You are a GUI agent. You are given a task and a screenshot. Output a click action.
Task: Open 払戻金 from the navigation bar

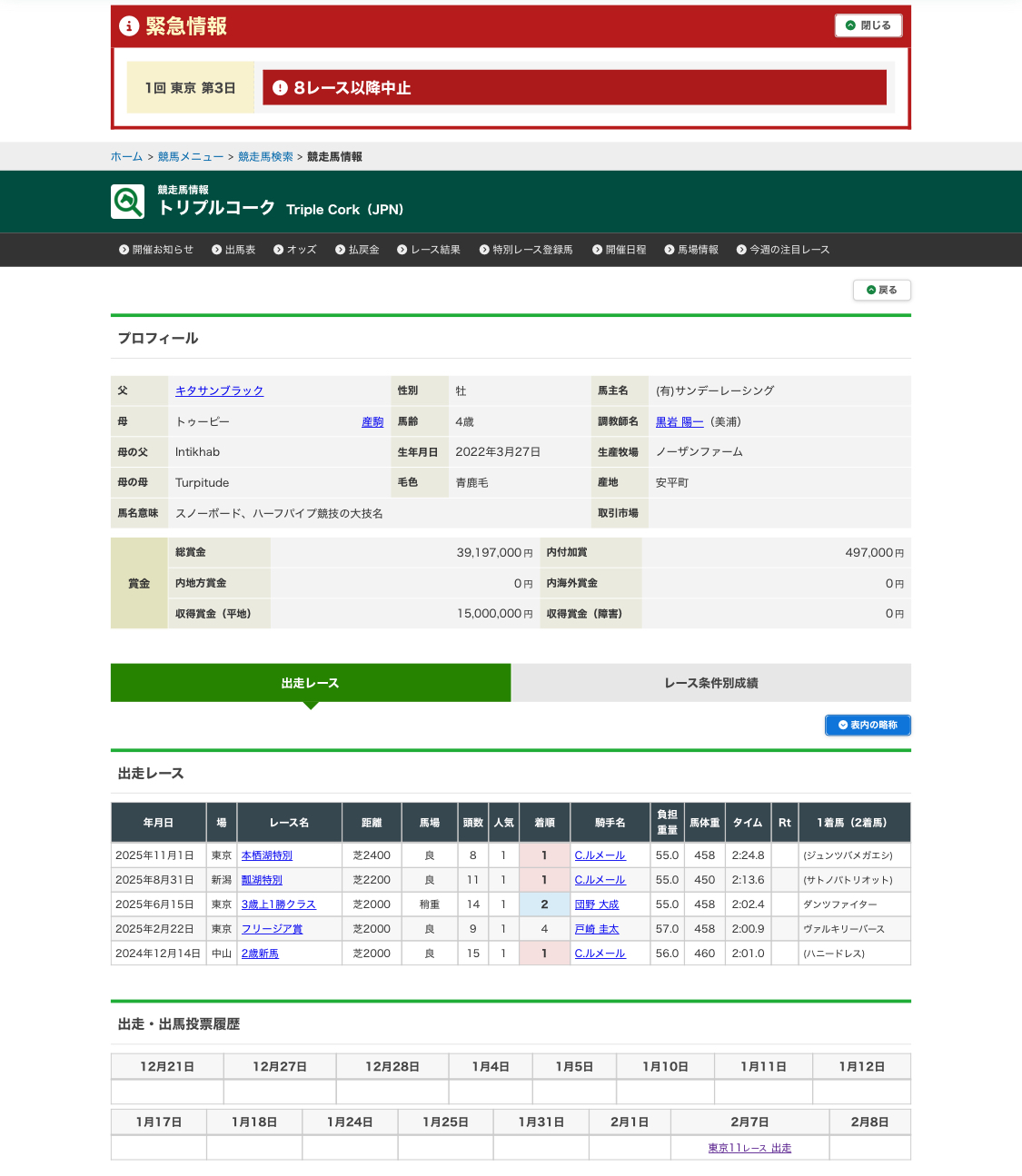tap(357, 250)
